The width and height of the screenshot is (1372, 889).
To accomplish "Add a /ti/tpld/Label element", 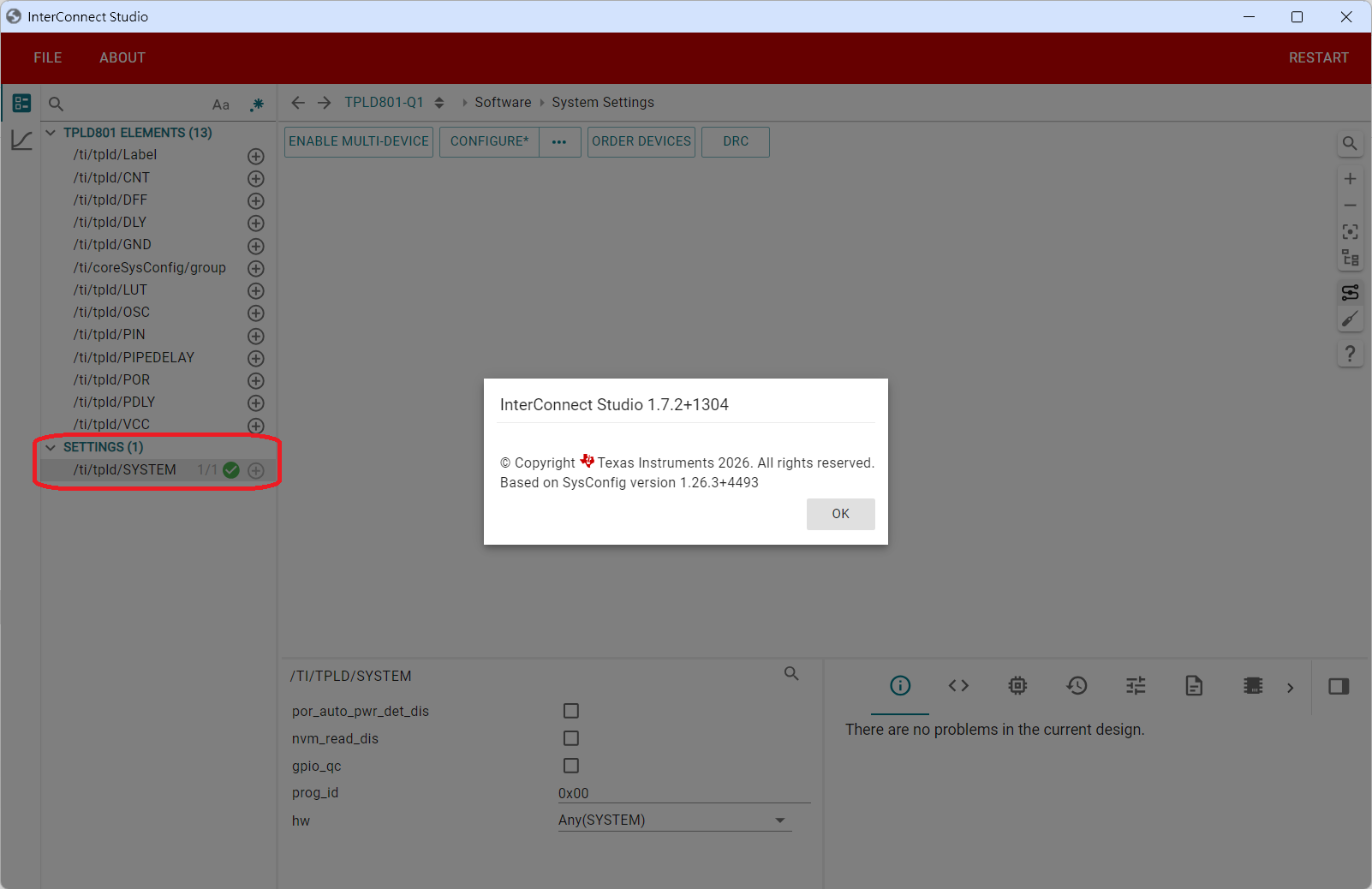I will [255, 156].
